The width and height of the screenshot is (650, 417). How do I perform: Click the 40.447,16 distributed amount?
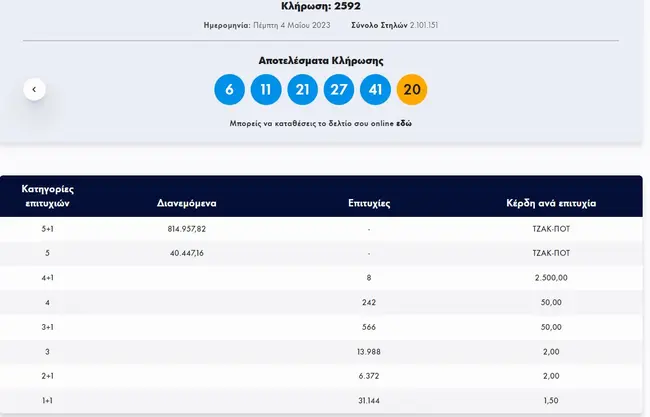tap(187, 253)
